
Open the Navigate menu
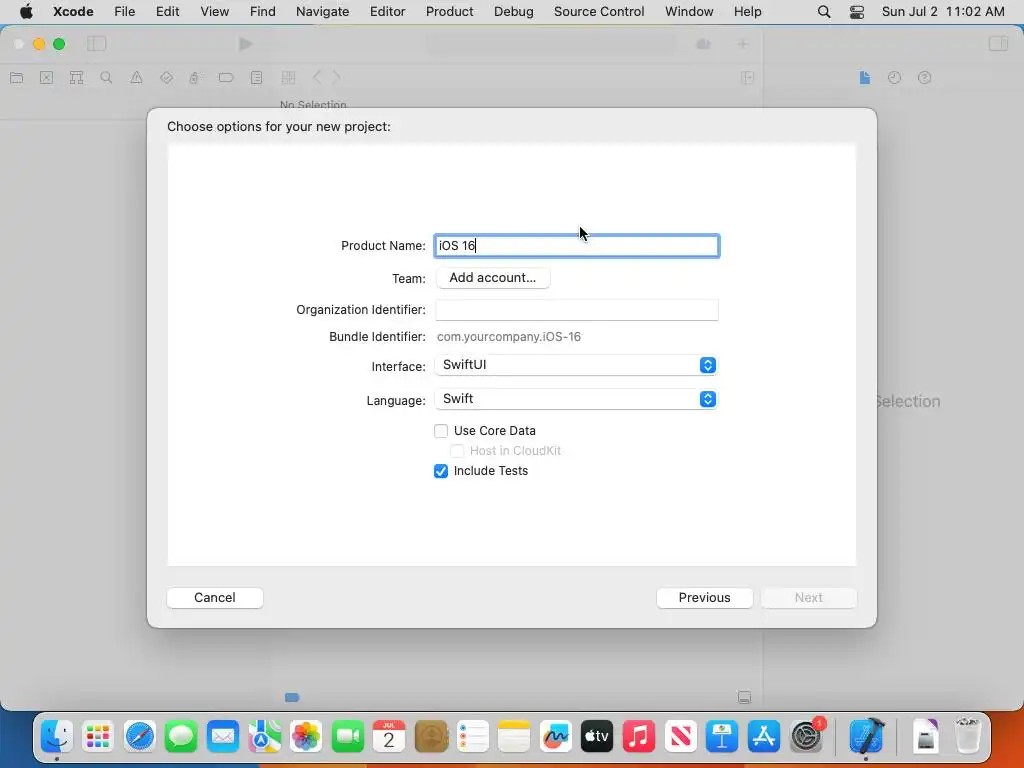tap(323, 12)
